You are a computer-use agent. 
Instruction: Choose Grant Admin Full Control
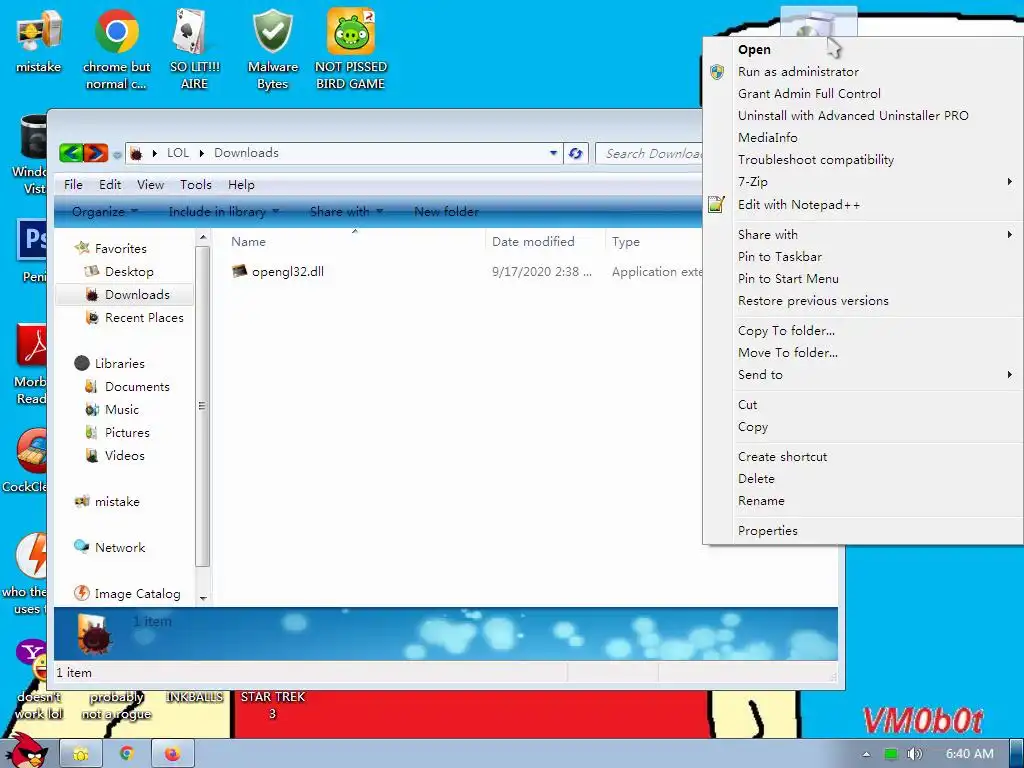pyautogui.click(x=863, y=94)
